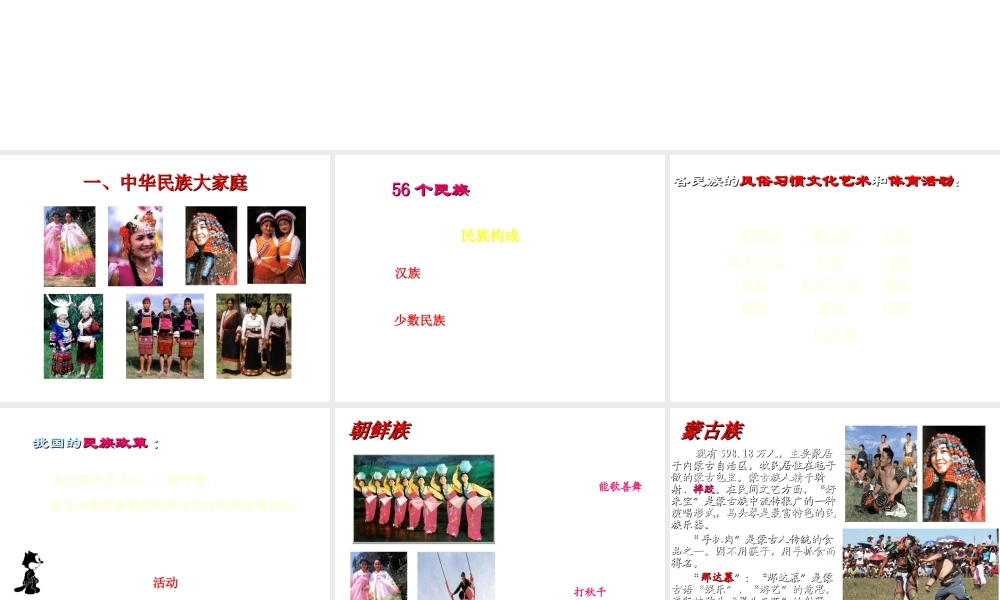Select Mongolian wrestling match crowd photo
Image resolution: width=1000 pixels, height=600 pixels.
921,564
